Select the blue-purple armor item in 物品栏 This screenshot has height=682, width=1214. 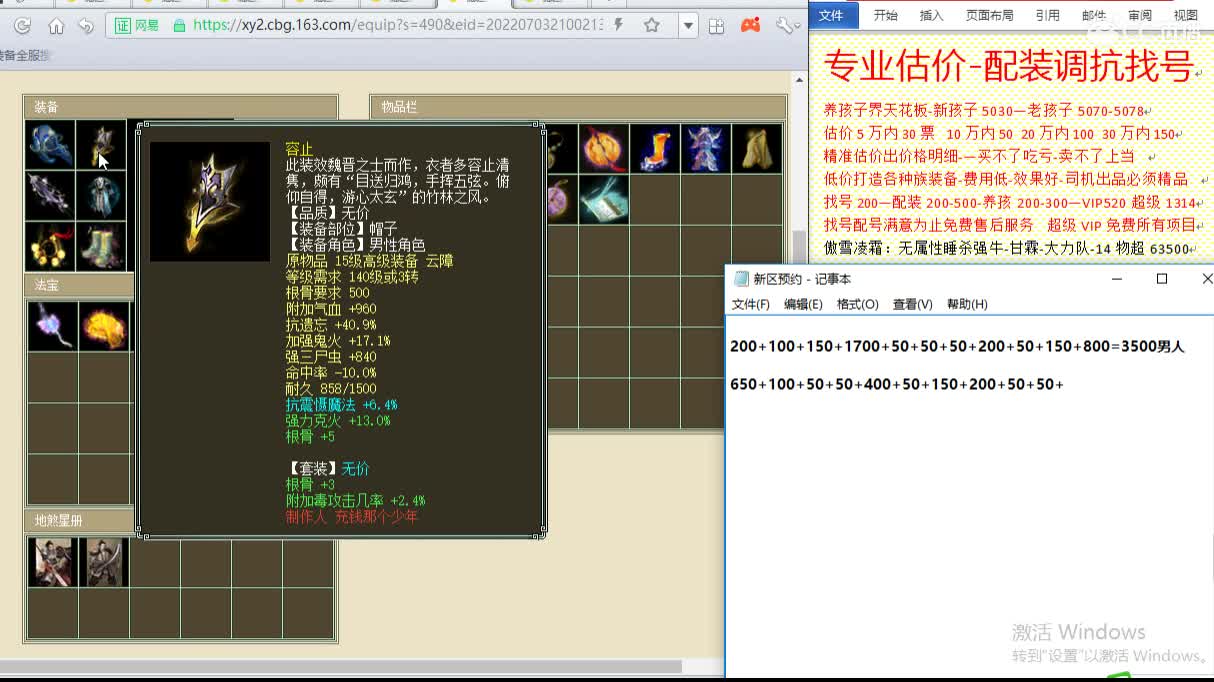[706, 148]
